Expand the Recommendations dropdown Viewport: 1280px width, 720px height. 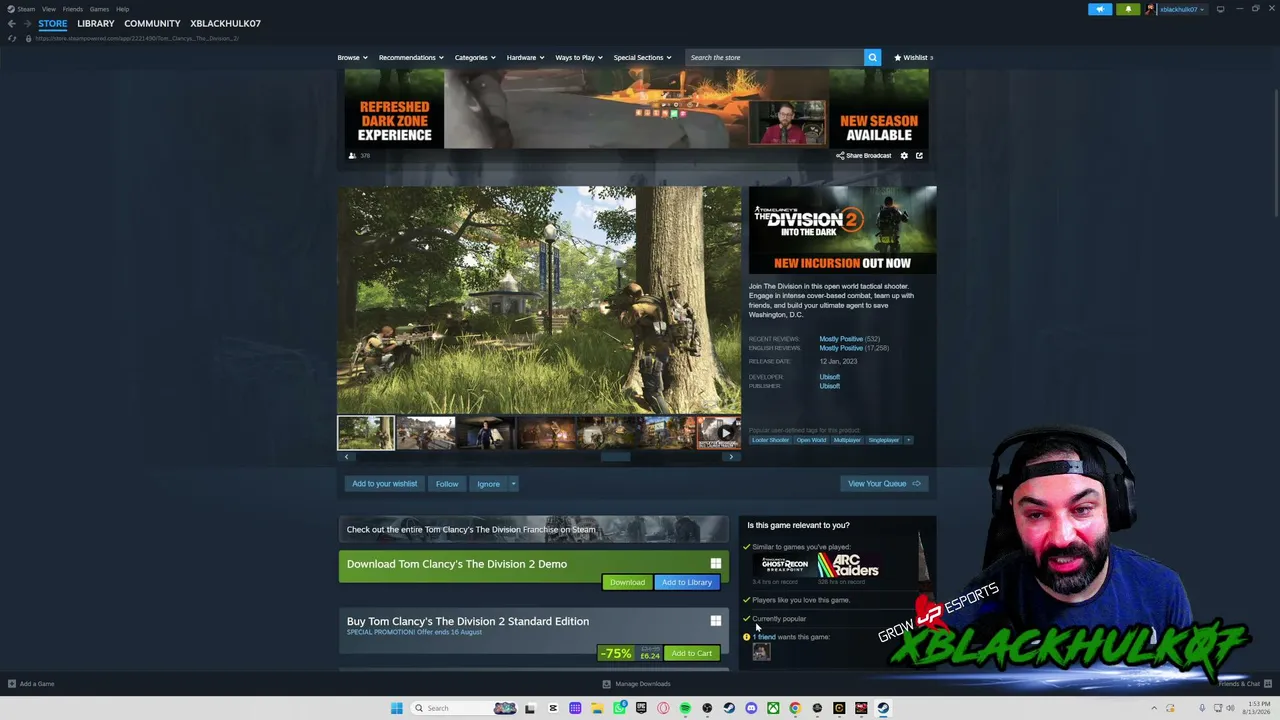[411, 57]
